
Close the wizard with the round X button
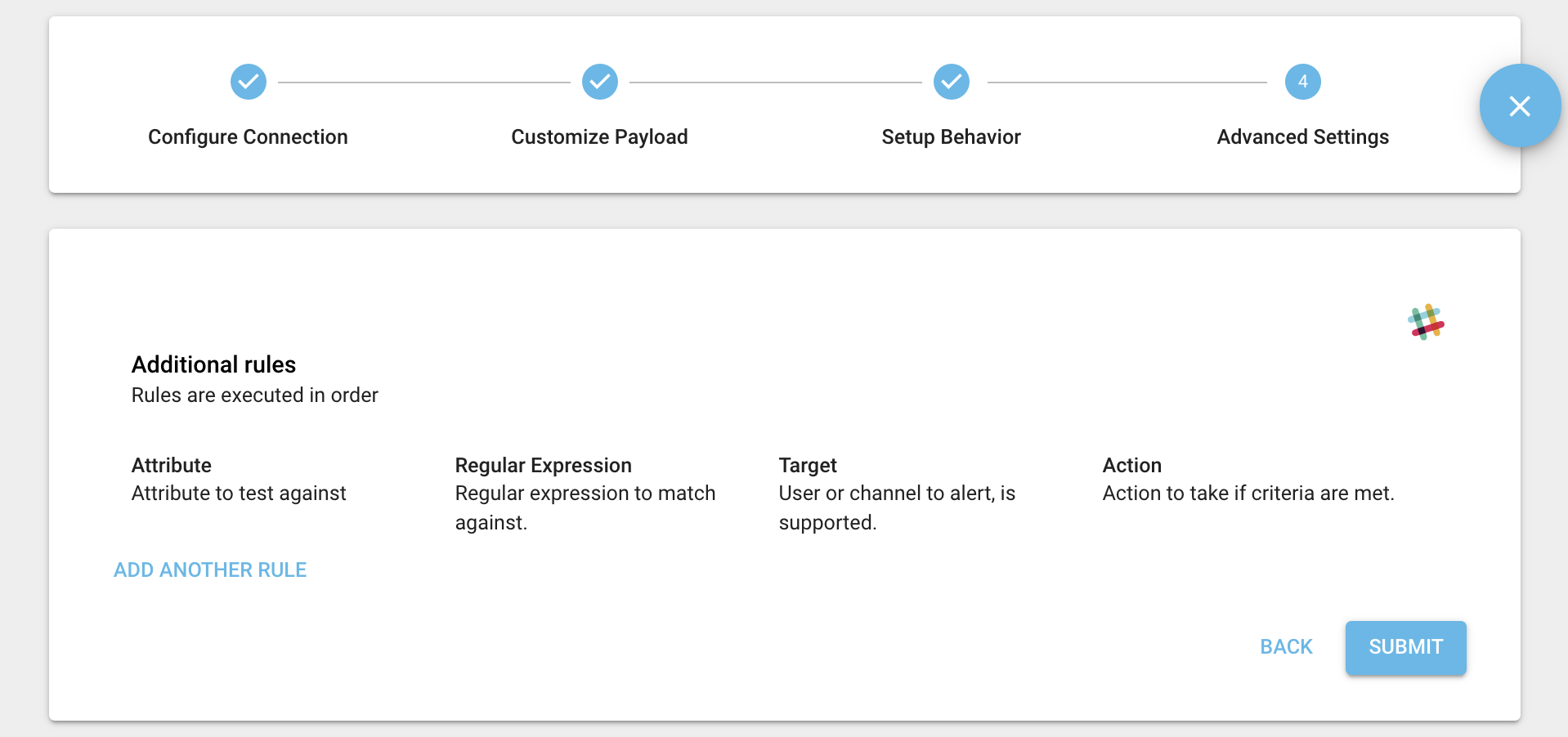(x=1520, y=106)
